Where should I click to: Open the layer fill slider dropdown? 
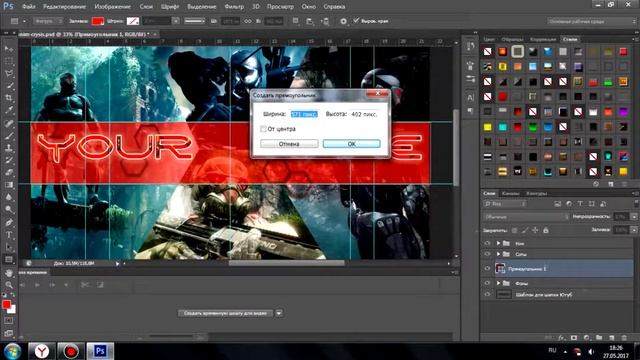coord(634,230)
